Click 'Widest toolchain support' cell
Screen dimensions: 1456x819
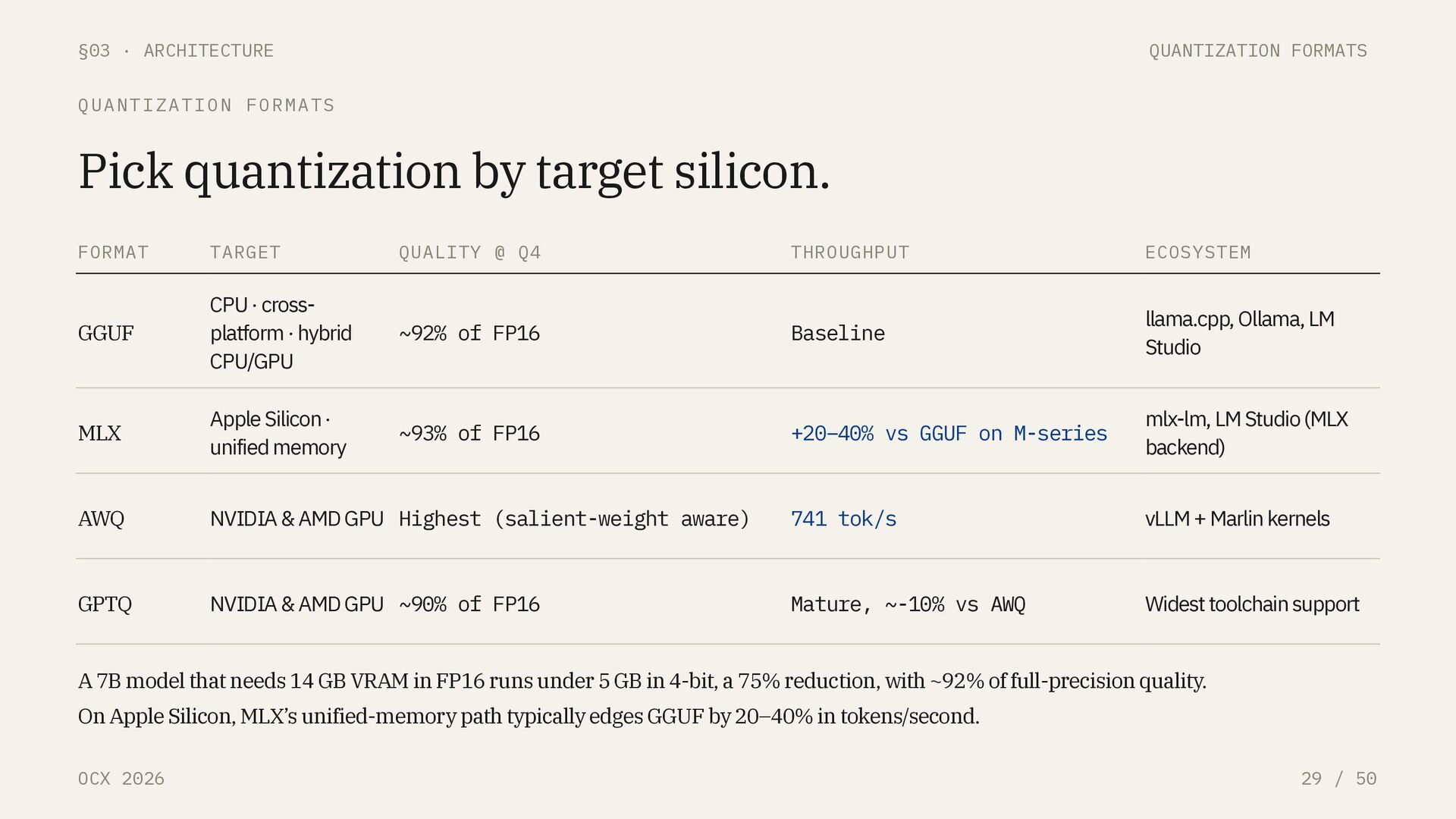click(x=1251, y=604)
